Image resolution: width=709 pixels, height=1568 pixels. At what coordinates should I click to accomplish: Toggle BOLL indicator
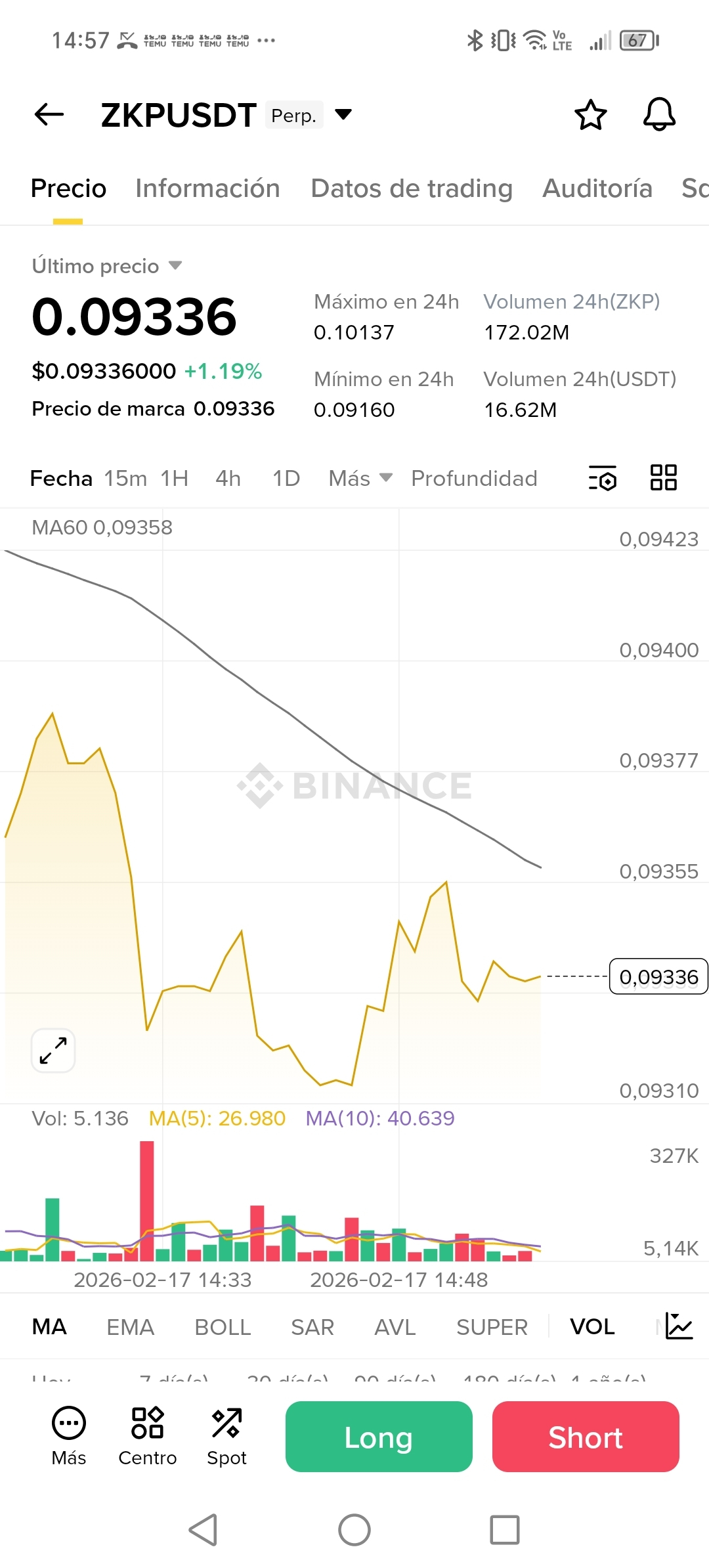coord(223,1327)
